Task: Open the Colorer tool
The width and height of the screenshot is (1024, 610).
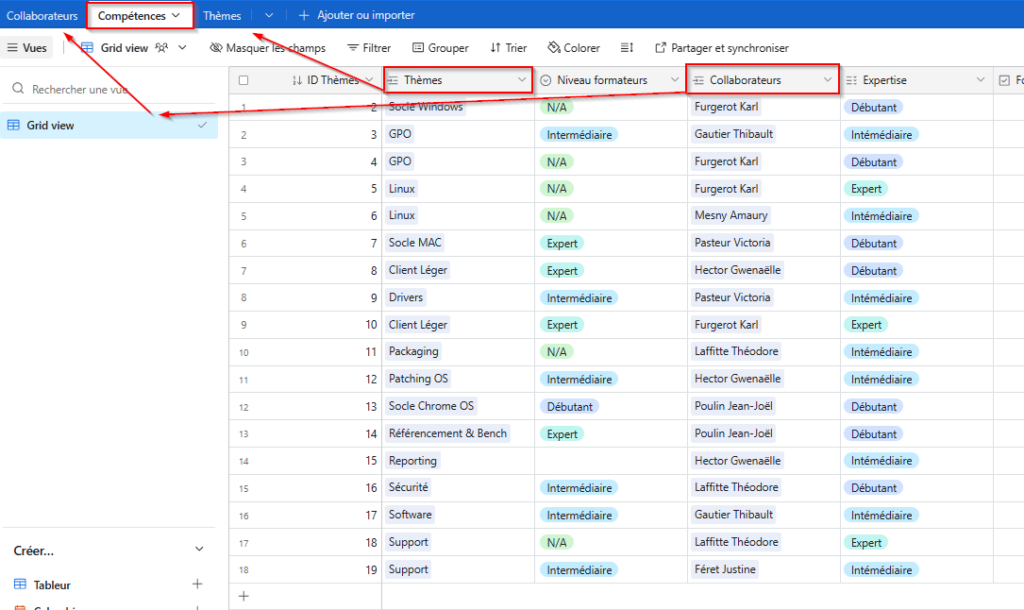Action: point(574,48)
